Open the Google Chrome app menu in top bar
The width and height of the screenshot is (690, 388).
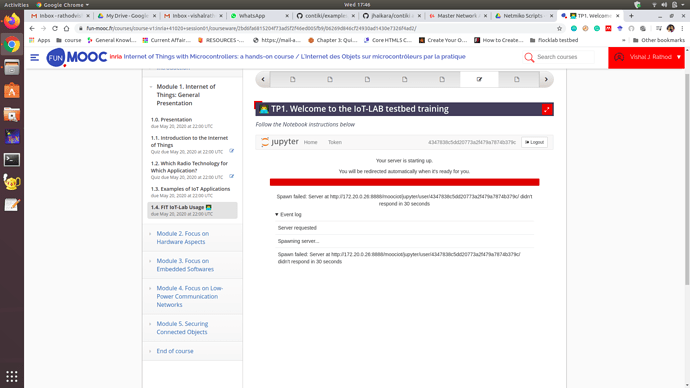tap(62, 4)
